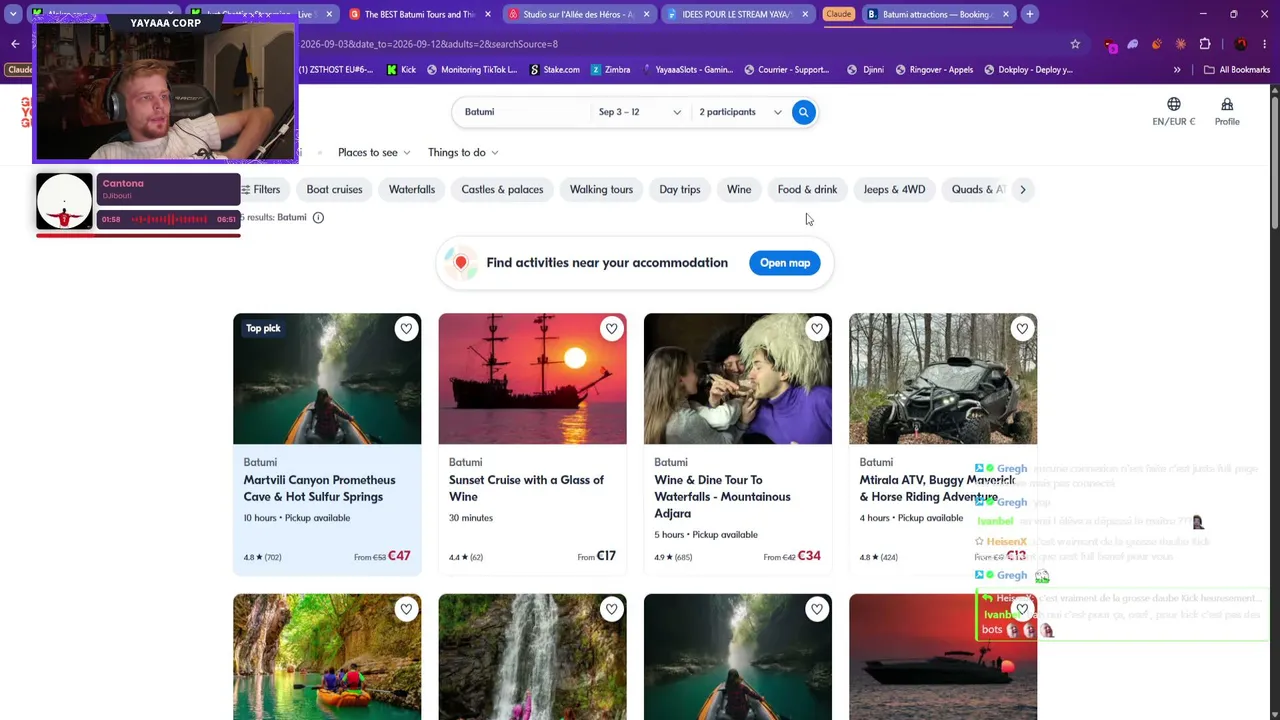
Task: Open the Djinni bookmark
Action: pyautogui.click(x=865, y=70)
